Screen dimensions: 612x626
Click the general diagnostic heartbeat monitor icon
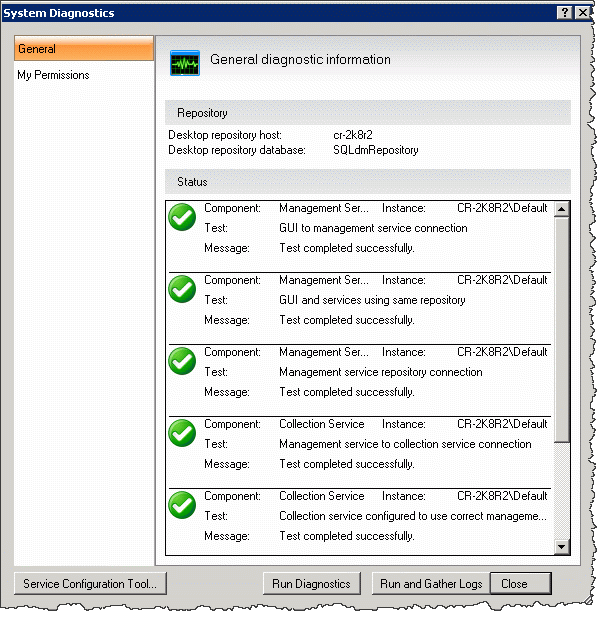tap(185, 63)
